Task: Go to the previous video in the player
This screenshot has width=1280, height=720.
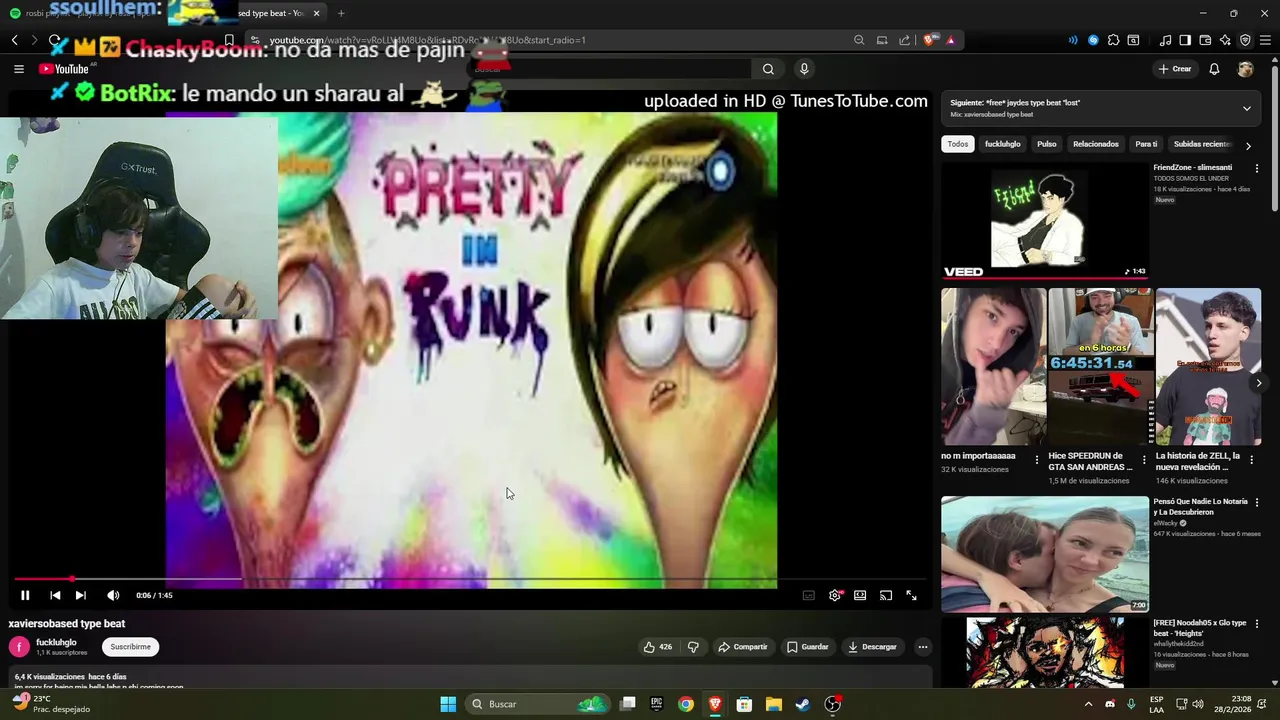Action: tap(55, 595)
